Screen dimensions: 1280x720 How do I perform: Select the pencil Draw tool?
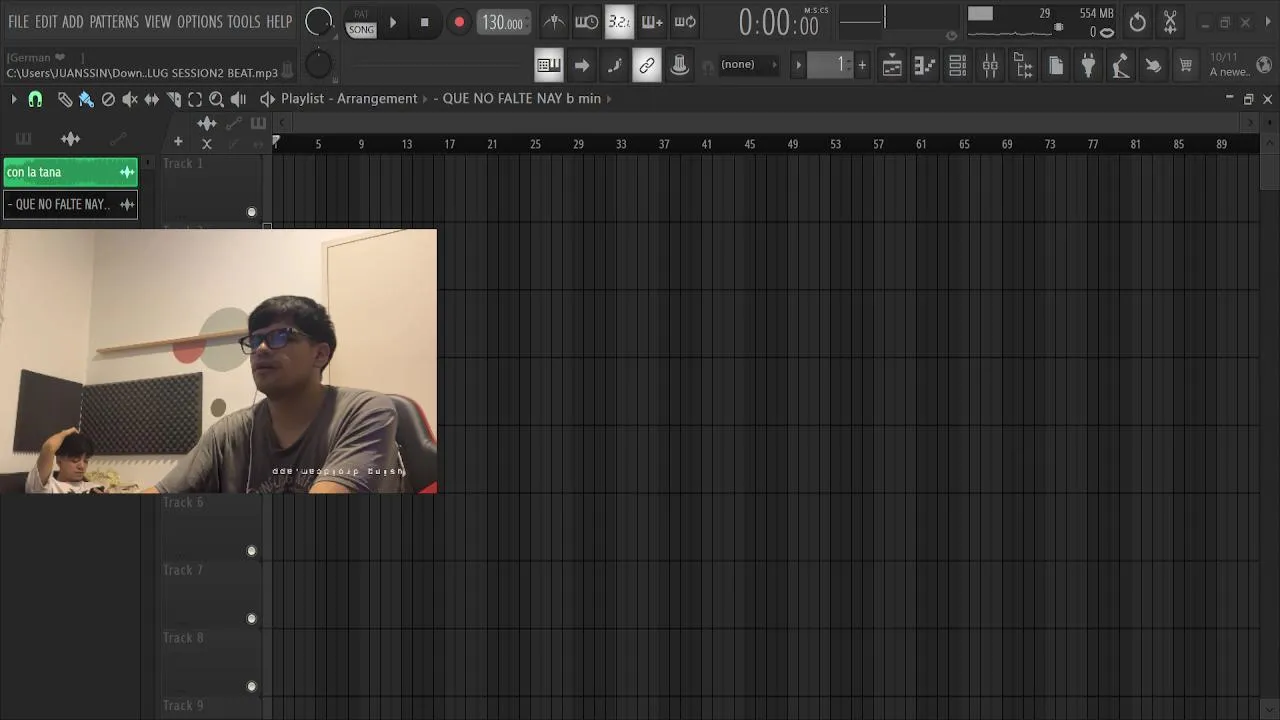coord(65,99)
